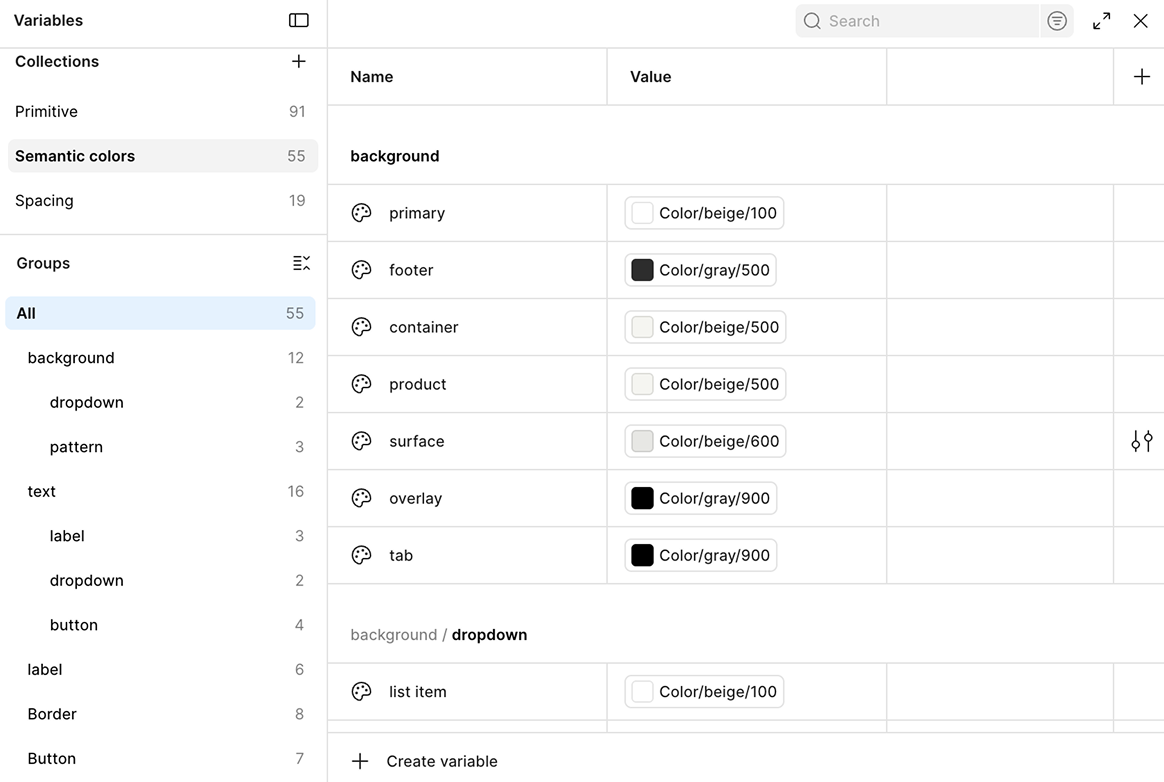This screenshot has width=1164, height=782.
Task: Select the Button group with 7 items
Action: pyautogui.click(x=160, y=759)
